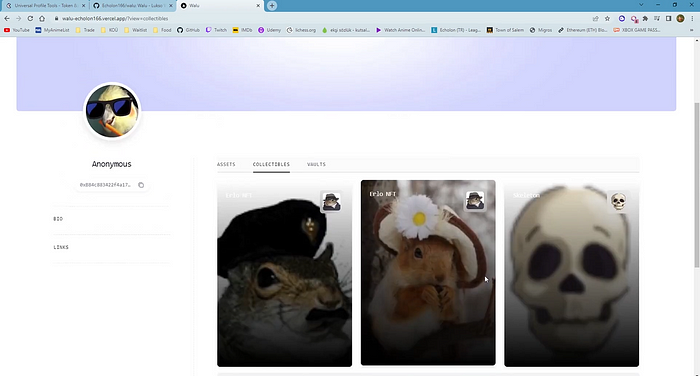
Task: Click the address bar URL field
Action: [321, 18]
